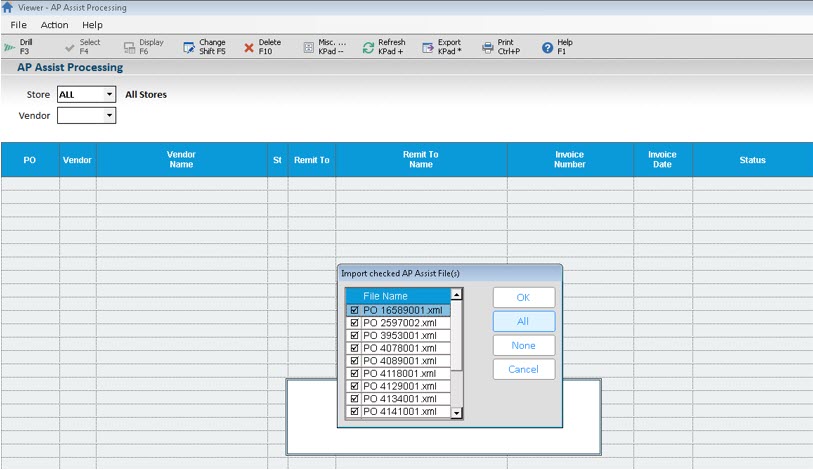813x470 pixels.
Task: Open Help F1 from the toolbar
Action: [547, 47]
